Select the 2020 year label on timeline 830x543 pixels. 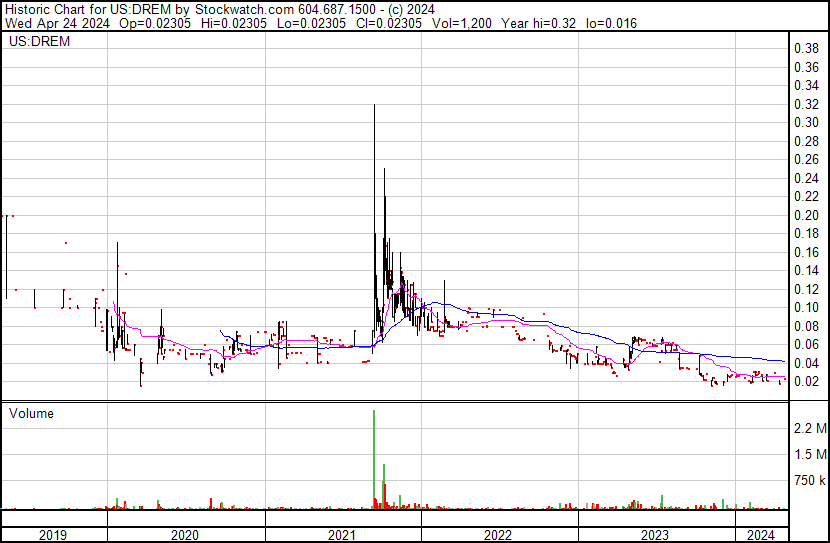tap(186, 535)
